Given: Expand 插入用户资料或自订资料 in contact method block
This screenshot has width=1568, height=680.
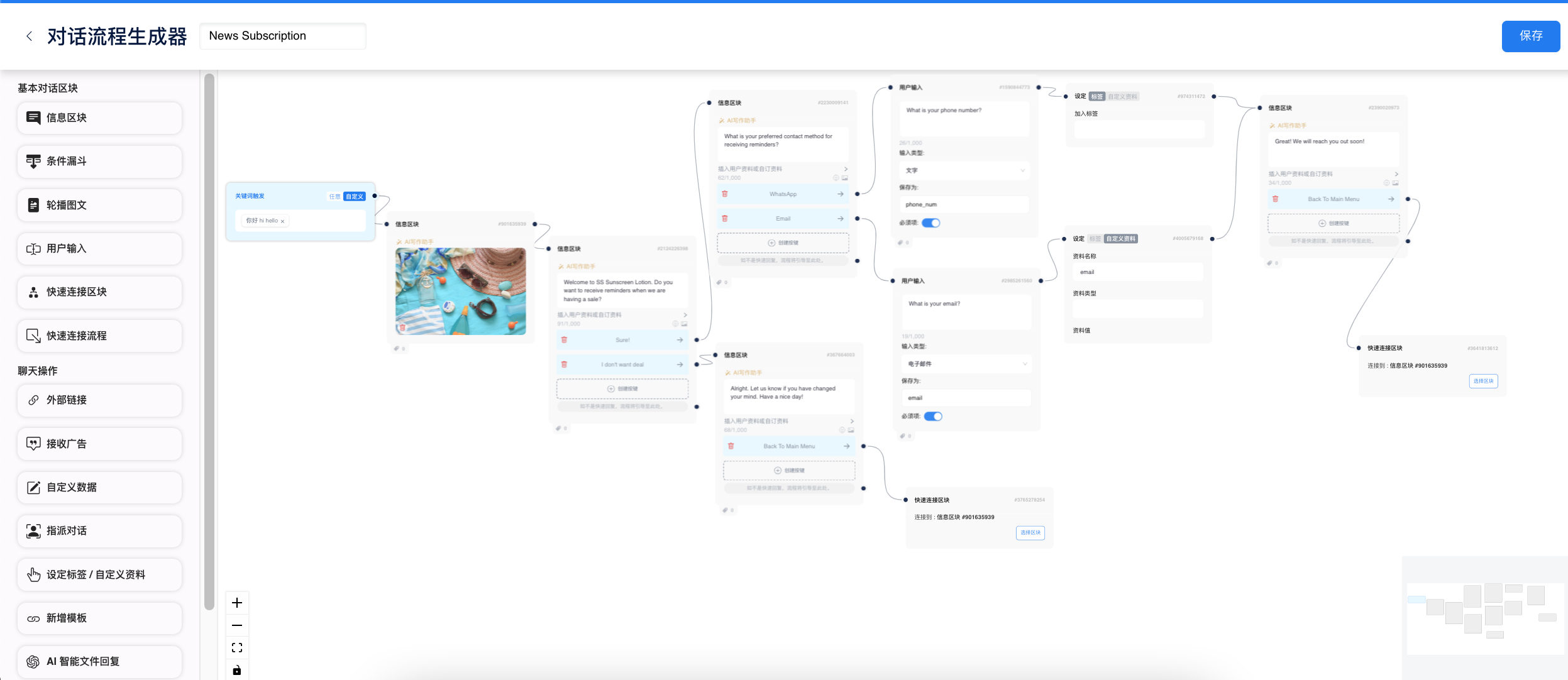Looking at the screenshot, I should [x=783, y=169].
